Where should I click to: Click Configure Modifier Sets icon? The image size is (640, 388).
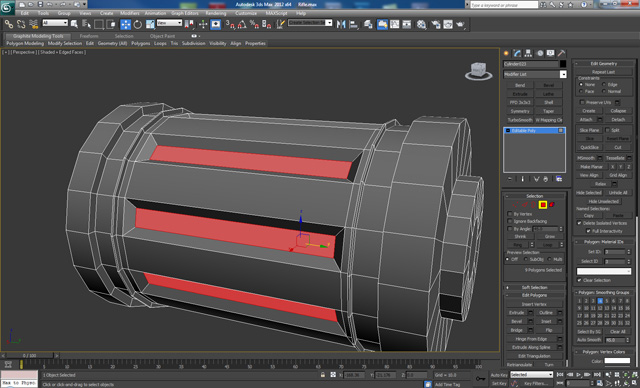(559, 179)
